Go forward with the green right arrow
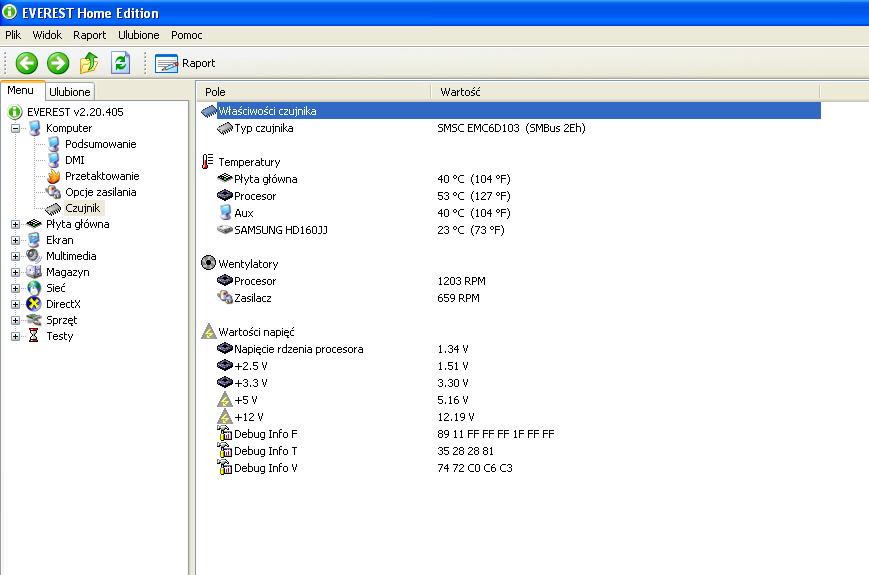The width and height of the screenshot is (869, 575). click(58, 63)
